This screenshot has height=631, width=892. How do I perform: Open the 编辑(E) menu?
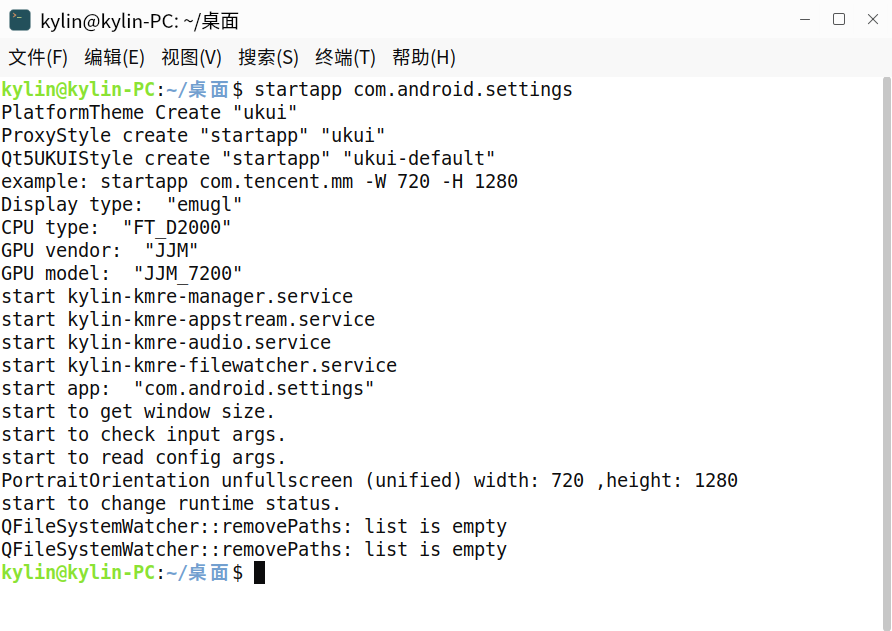coord(114,57)
